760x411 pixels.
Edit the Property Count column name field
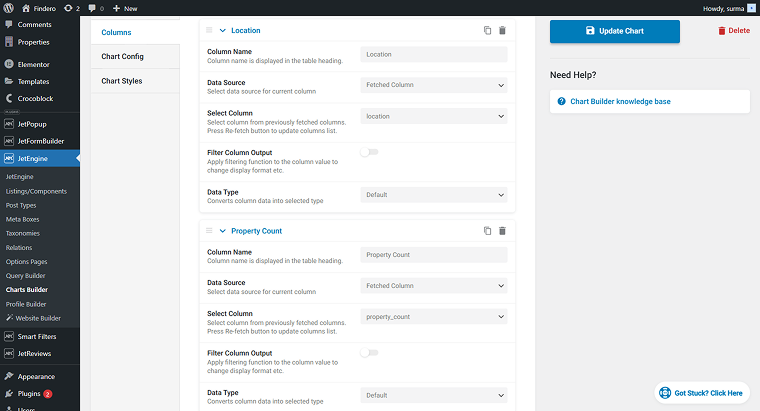(x=434, y=255)
